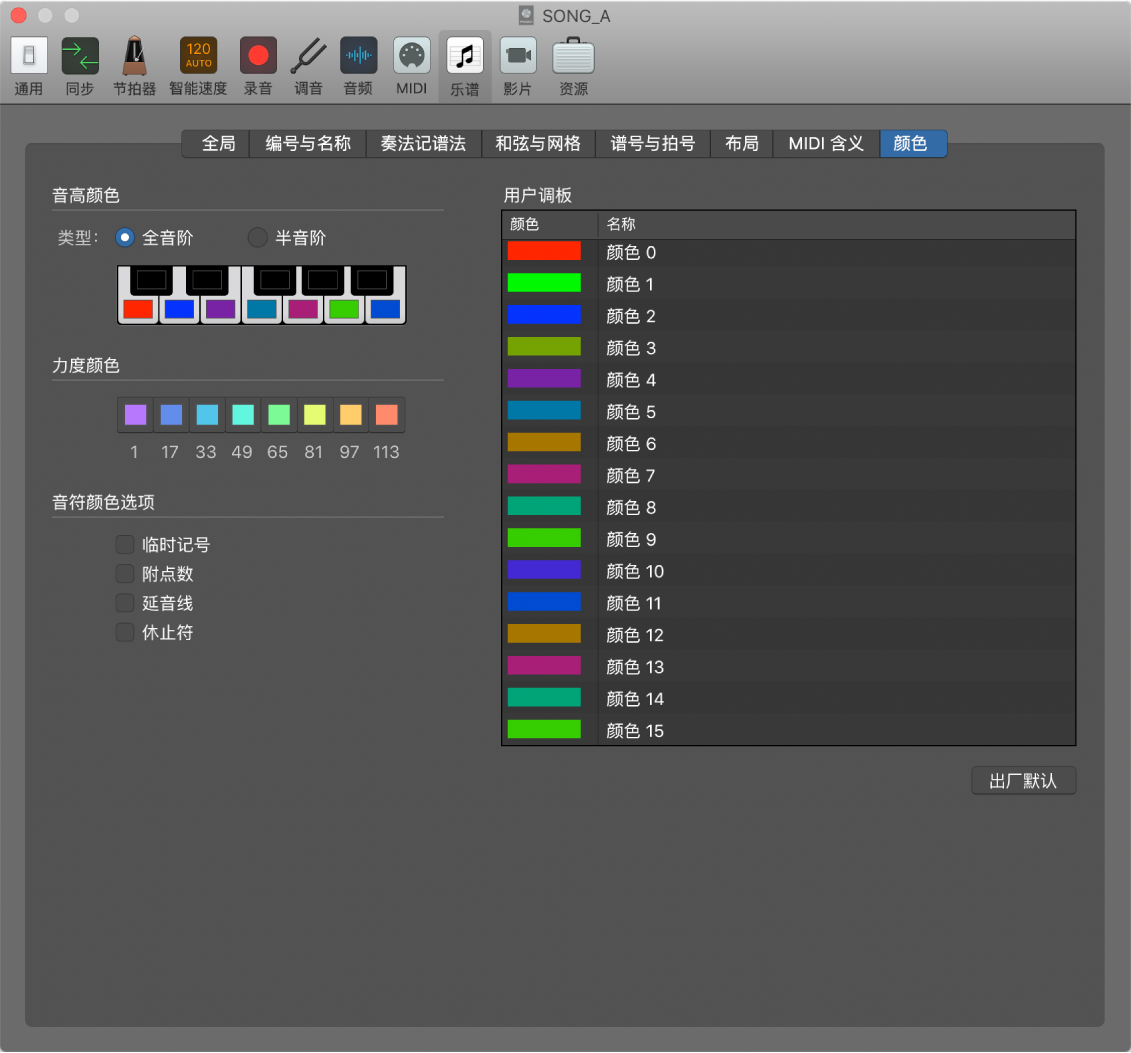Screen dimensions: 1131x1053
Task: Open the 录音 recording settings
Action: click(258, 66)
